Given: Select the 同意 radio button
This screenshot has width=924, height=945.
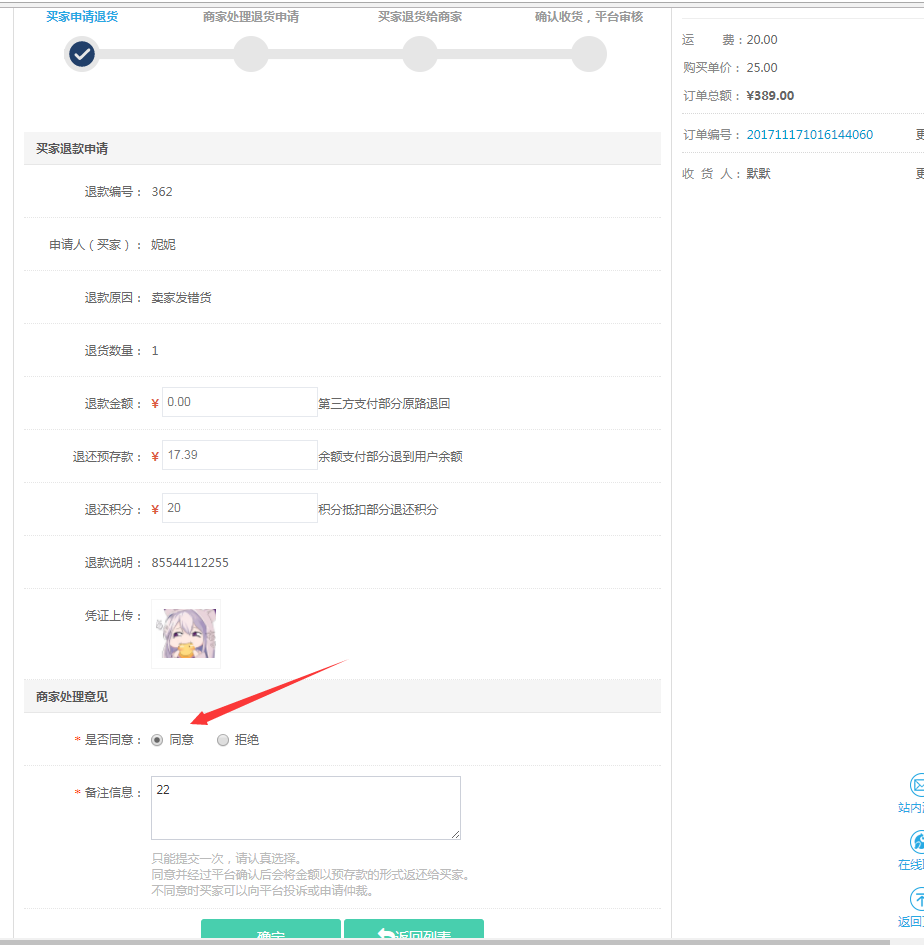Looking at the screenshot, I should [157, 740].
